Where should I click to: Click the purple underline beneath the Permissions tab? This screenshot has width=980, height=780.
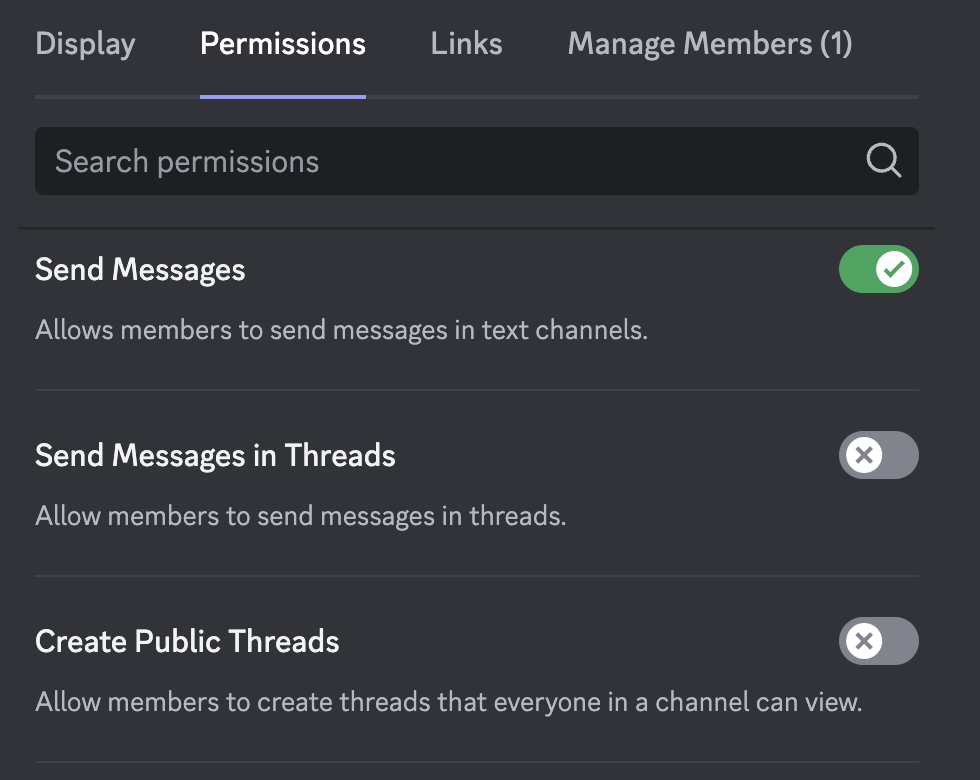282,97
